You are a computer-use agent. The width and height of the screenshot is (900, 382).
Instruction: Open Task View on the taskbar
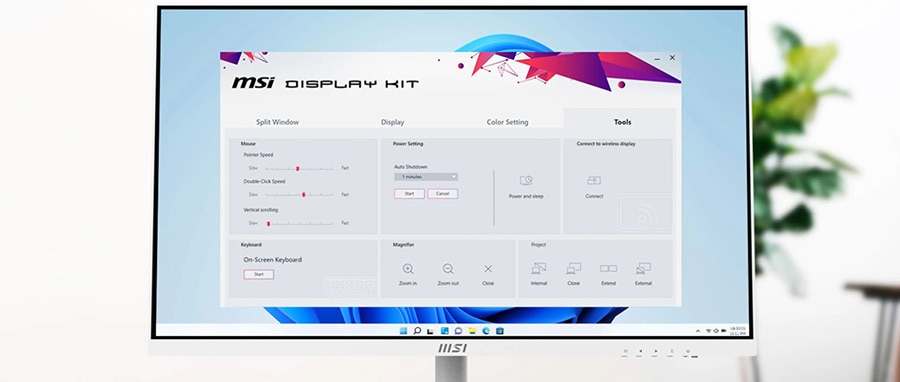(430, 332)
